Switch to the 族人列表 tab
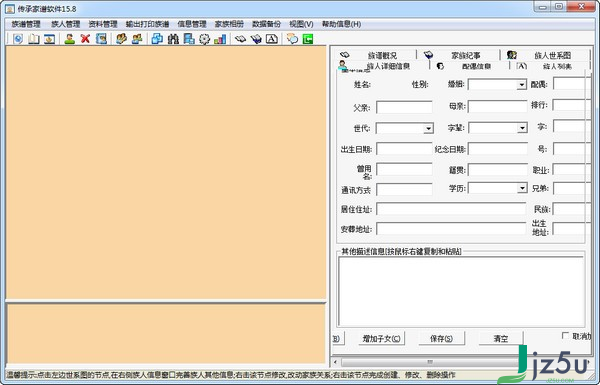 pos(550,66)
